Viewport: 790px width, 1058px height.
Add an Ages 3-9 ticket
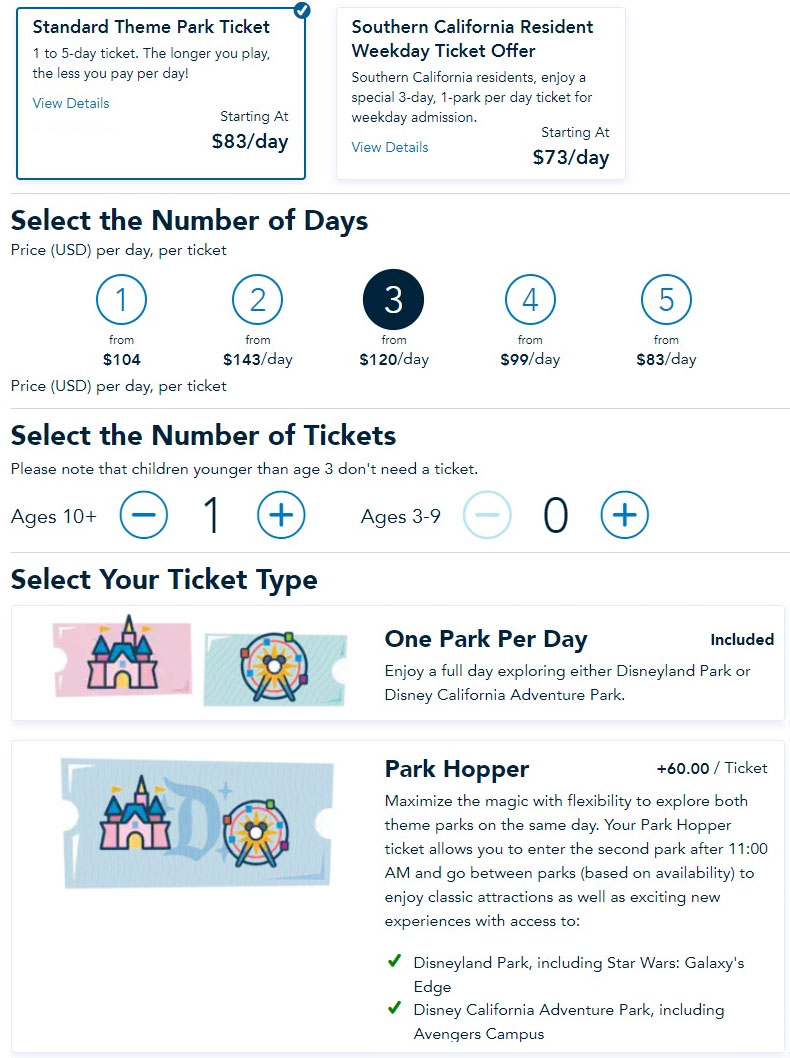[x=624, y=515]
